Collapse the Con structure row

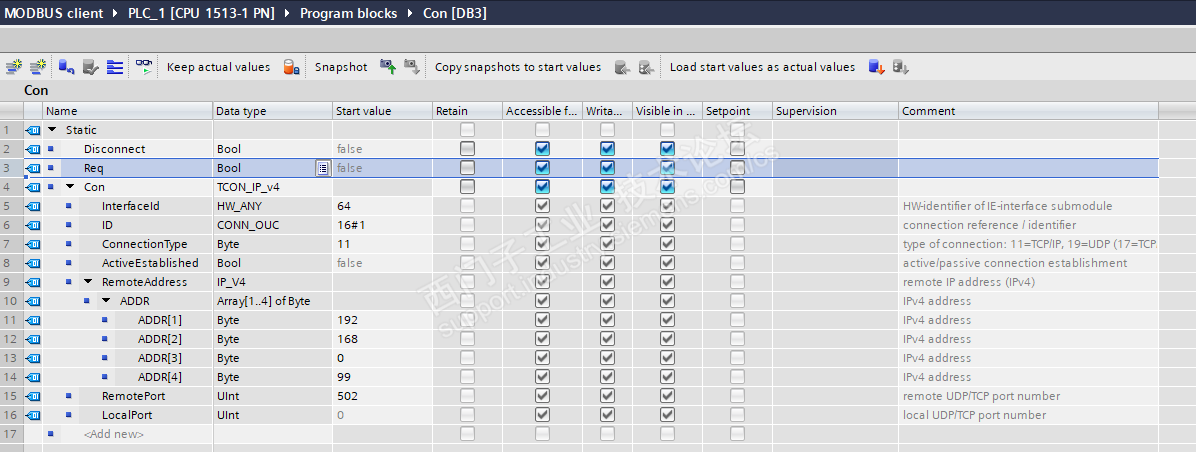(70, 187)
